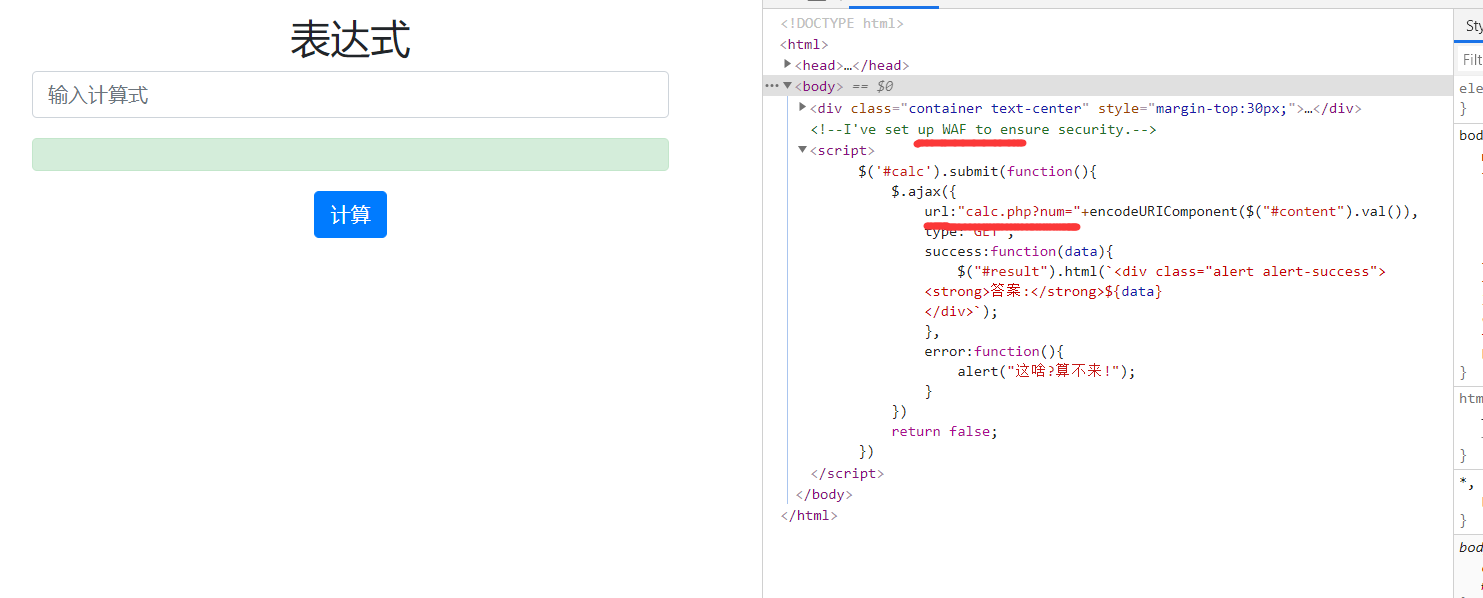The width and height of the screenshot is (1483, 598).
Task: Click the 输入计算式 input field
Action: (x=350, y=95)
